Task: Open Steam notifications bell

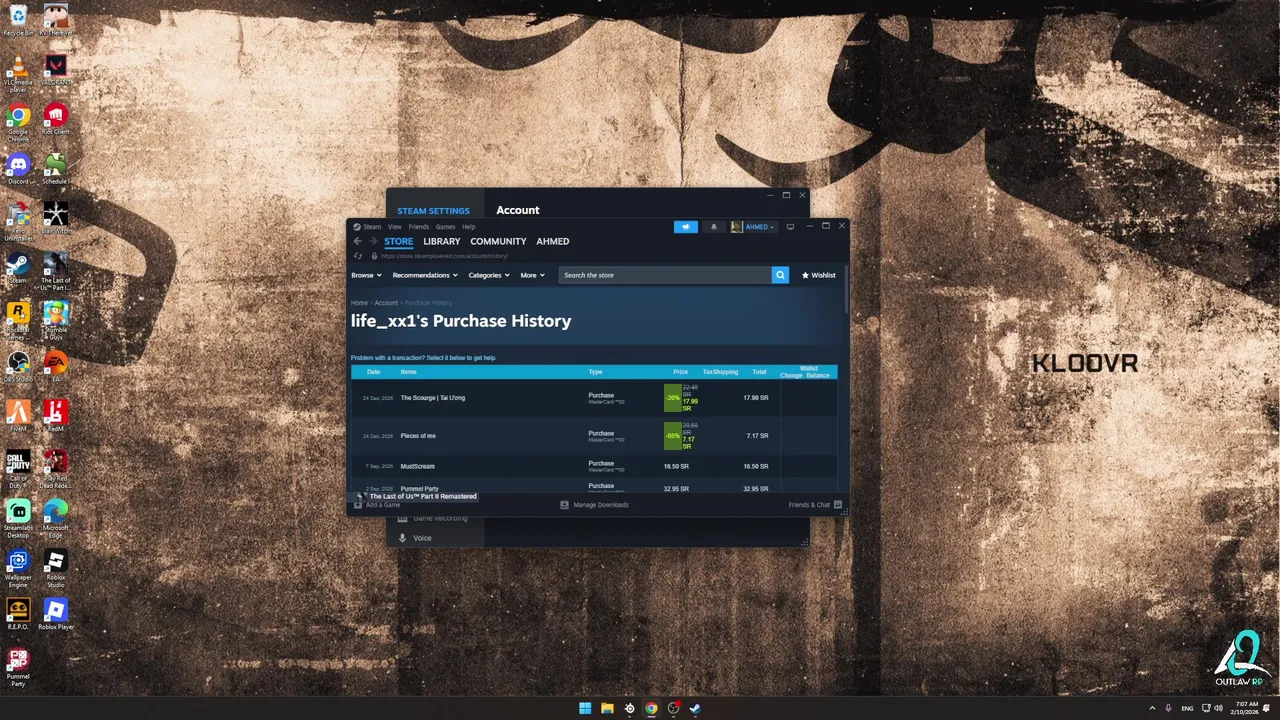Action: (x=713, y=227)
